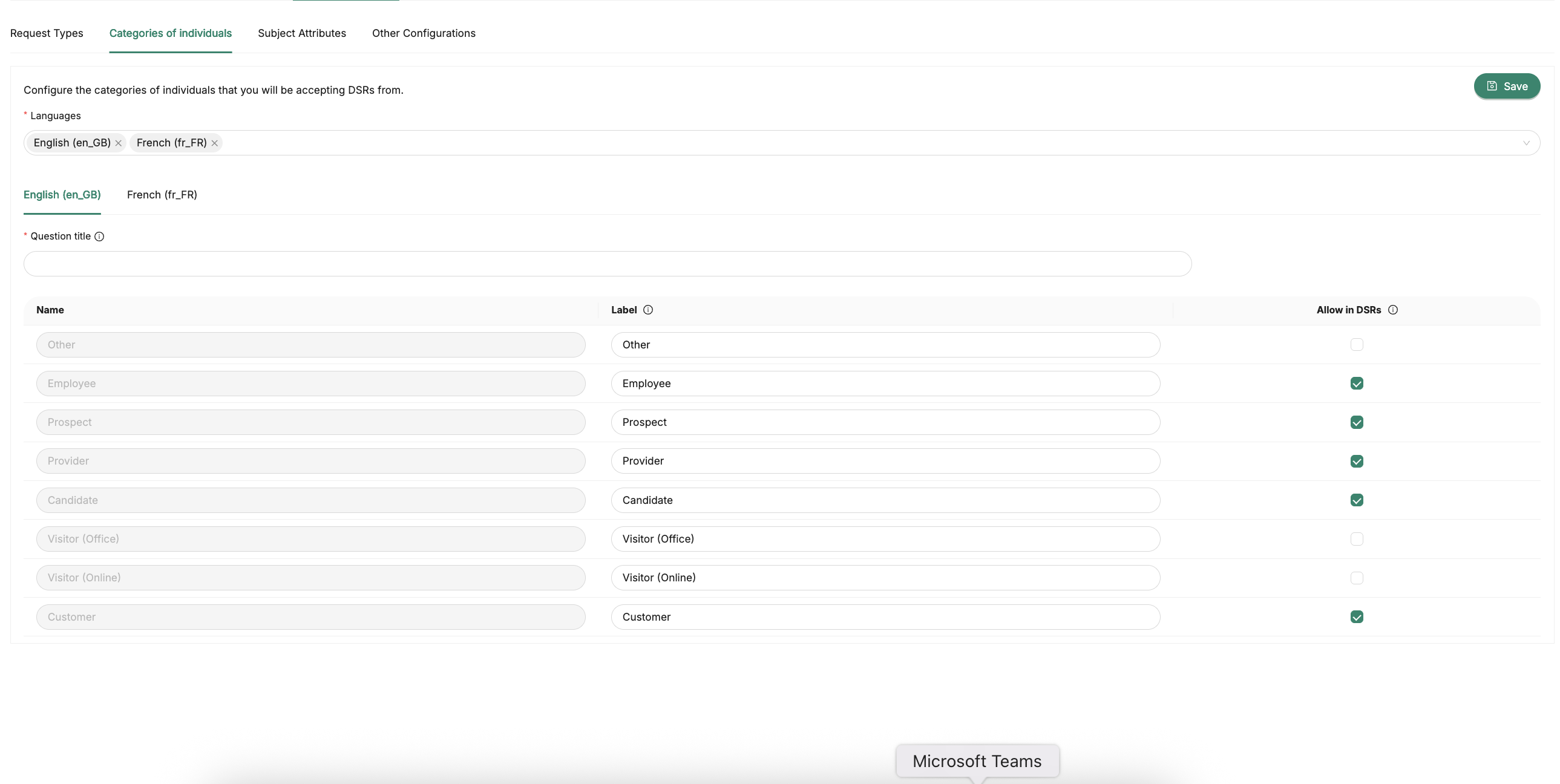Enable Allow in DSRs for Visitor (Online)
This screenshot has width=1560, height=784.
pos(1356,578)
